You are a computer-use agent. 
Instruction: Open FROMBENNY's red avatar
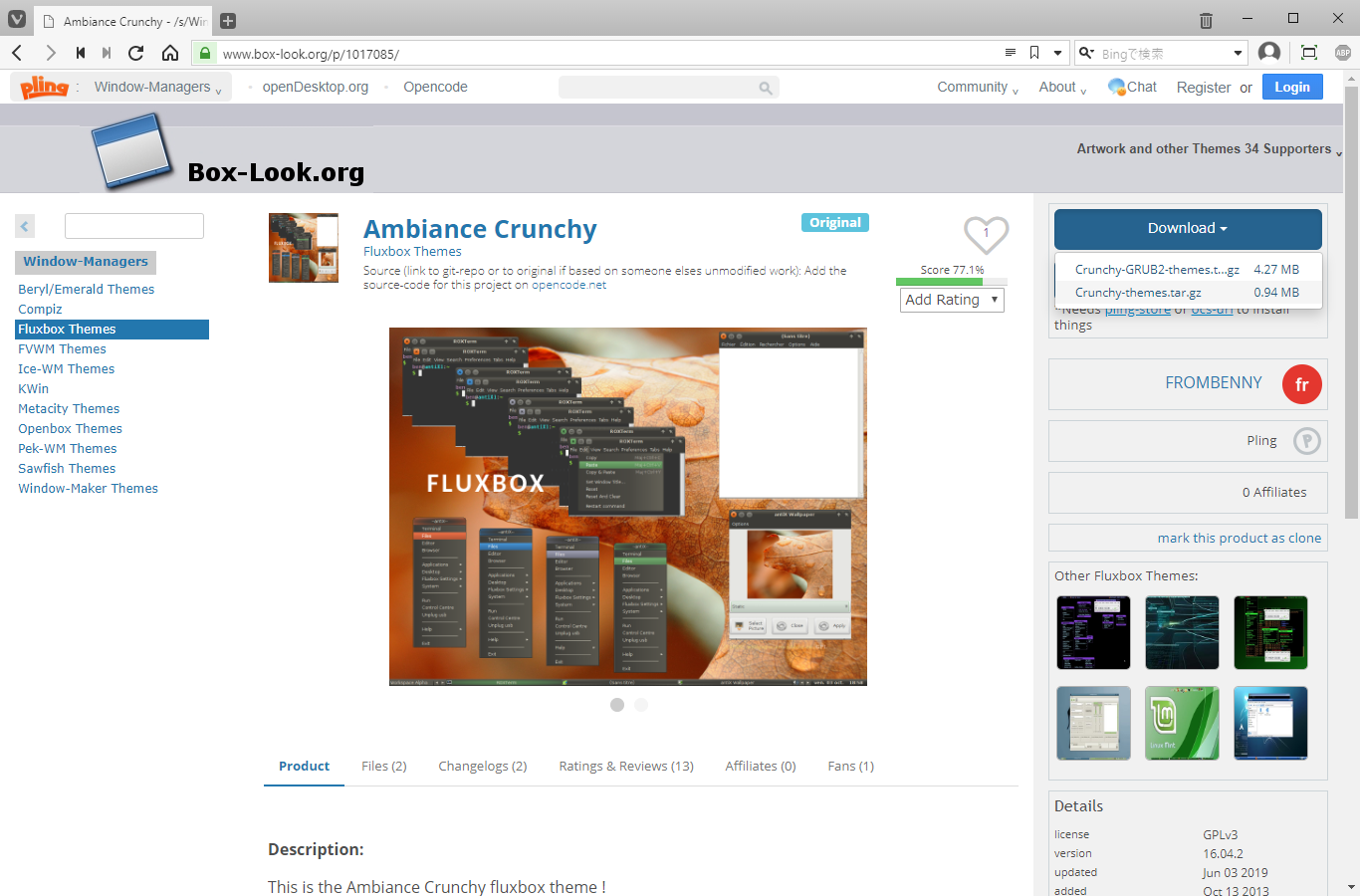pyautogui.click(x=1302, y=384)
